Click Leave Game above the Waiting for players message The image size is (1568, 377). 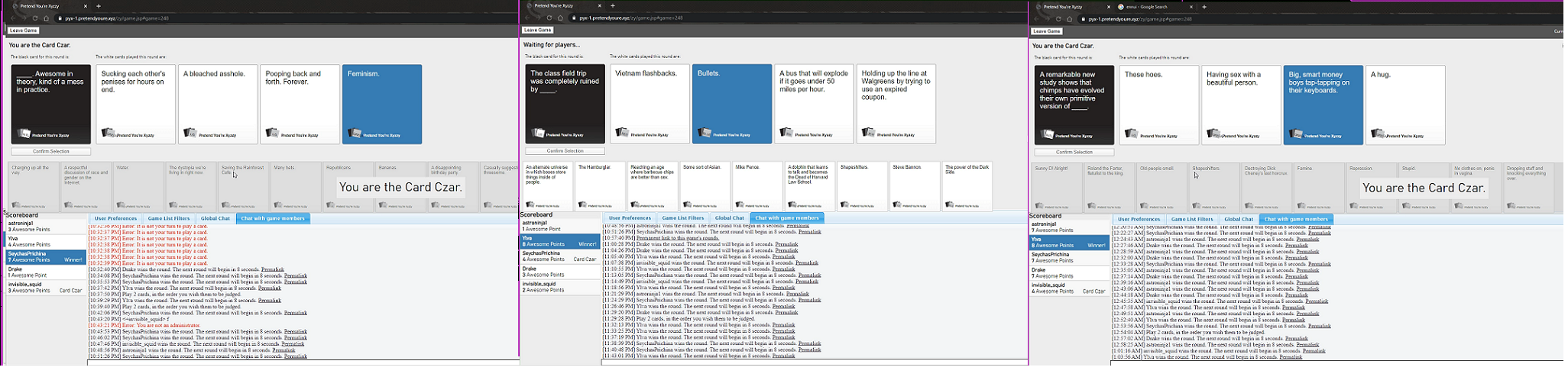[x=537, y=31]
